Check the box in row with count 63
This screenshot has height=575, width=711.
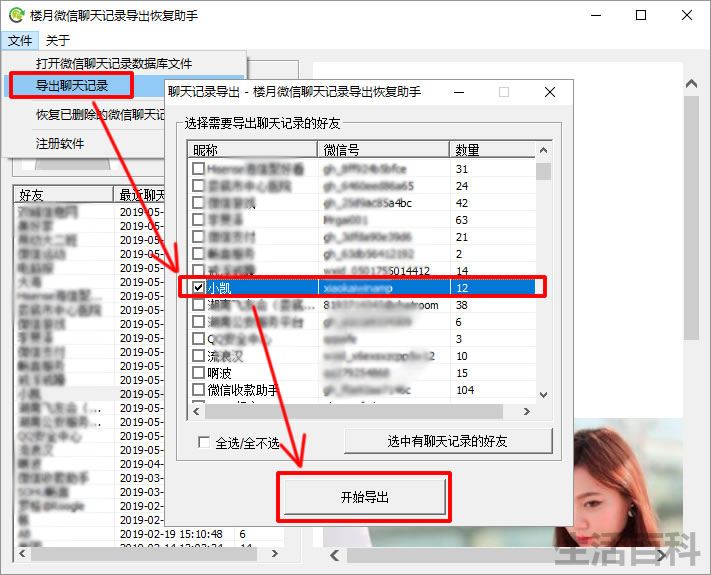(x=198, y=219)
